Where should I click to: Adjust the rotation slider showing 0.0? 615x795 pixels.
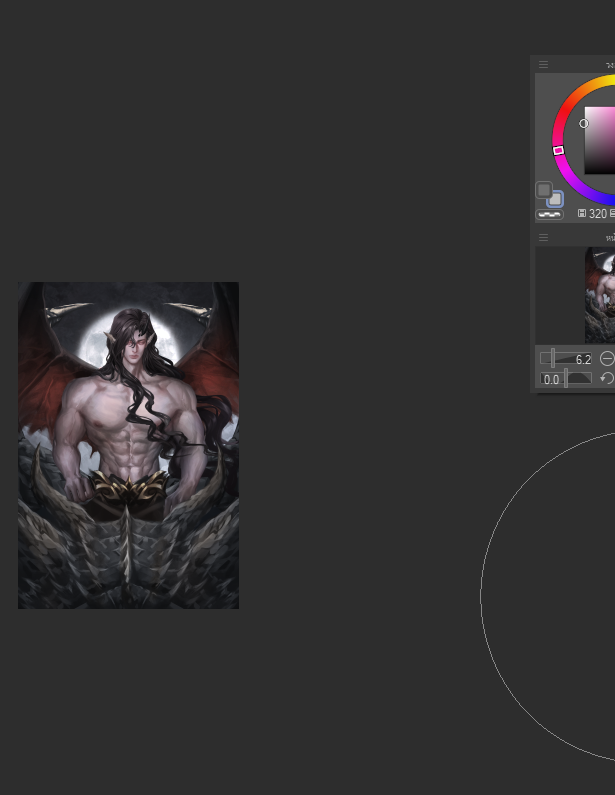(566, 378)
